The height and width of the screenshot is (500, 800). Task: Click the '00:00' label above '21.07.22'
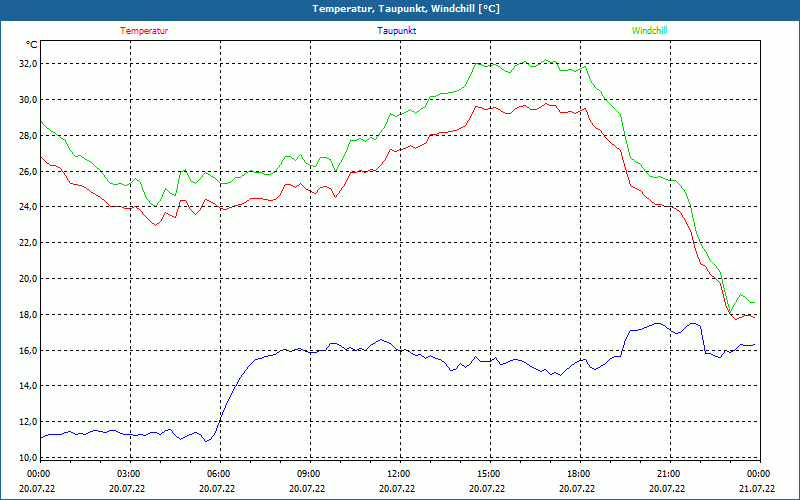tap(758, 474)
